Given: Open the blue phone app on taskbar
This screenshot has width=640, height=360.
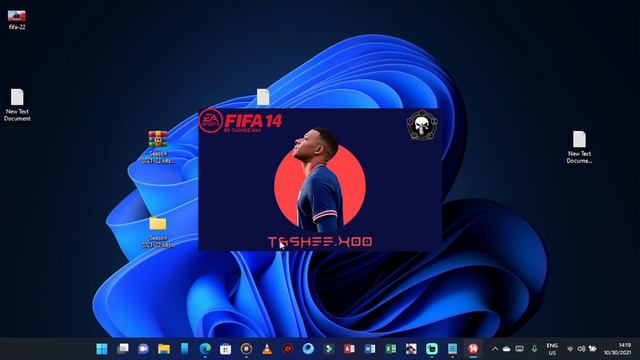Looking at the screenshot, I should click(x=184, y=349).
